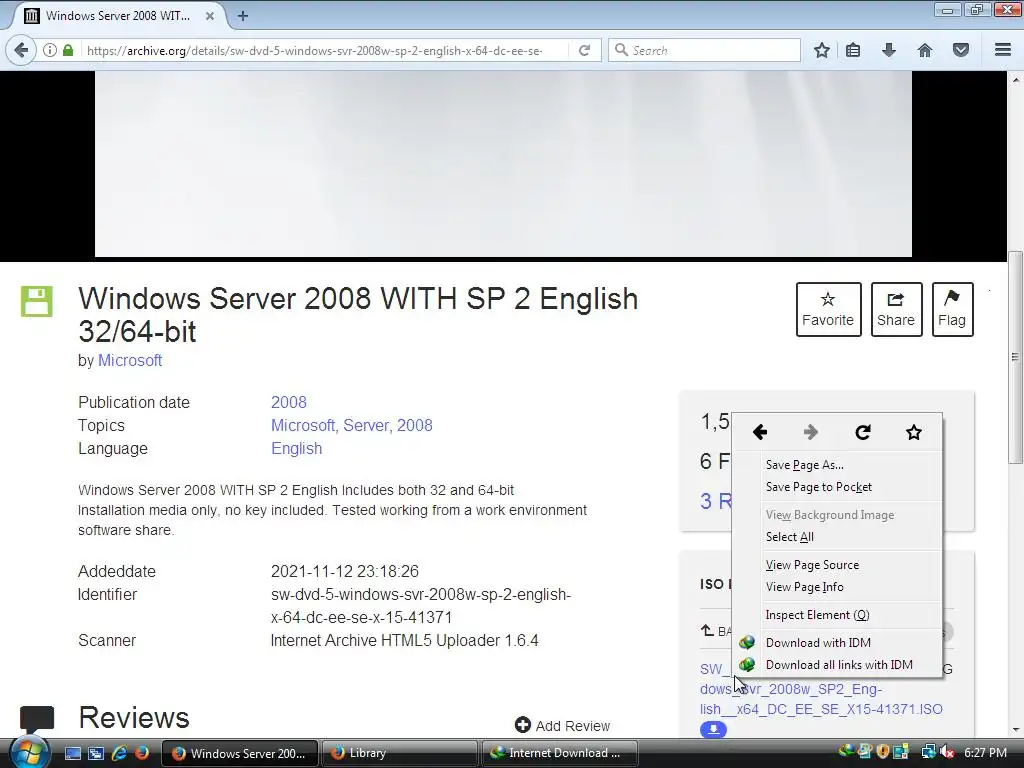Go to Home page icon
This screenshot has width=1024, height=768.
pyautogui.click(x=925, y=50)
